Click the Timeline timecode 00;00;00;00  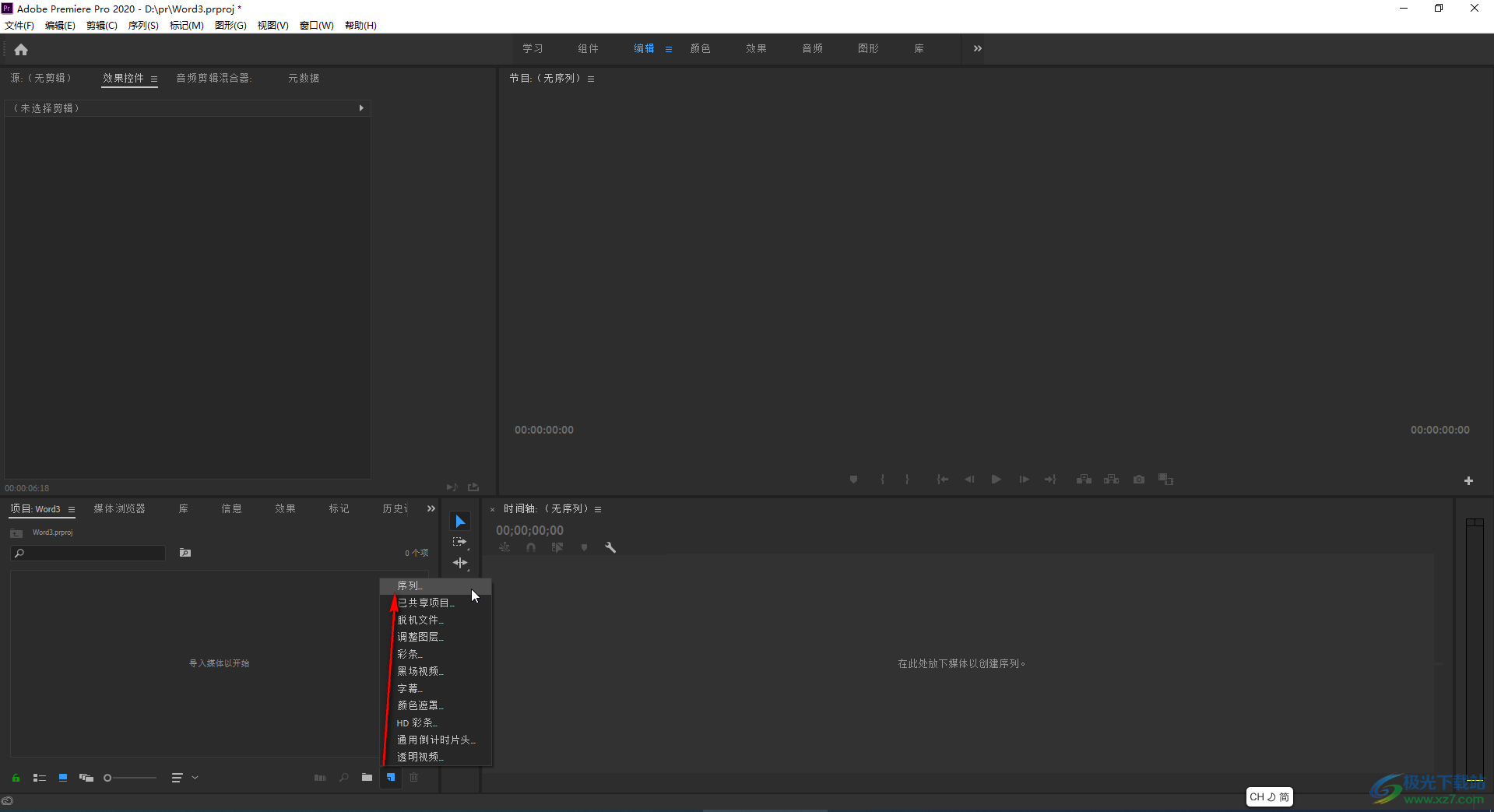tap(530, 531)
